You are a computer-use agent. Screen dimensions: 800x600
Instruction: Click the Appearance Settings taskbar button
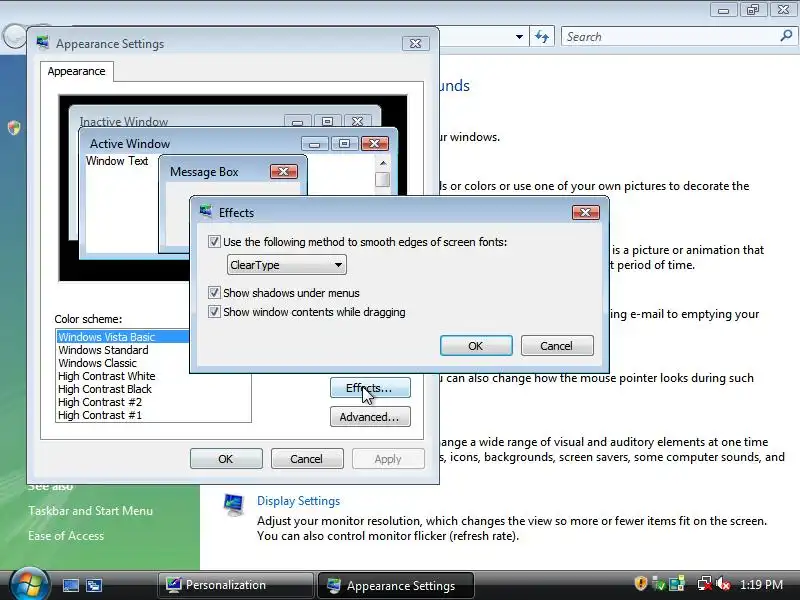pyautogui.click(x=395, y=585)
